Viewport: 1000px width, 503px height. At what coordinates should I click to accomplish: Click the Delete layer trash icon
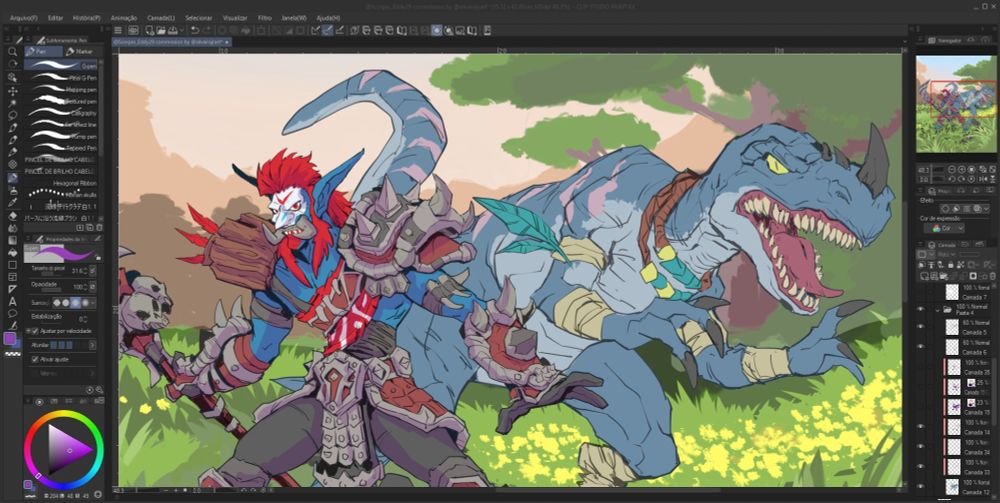991,276
